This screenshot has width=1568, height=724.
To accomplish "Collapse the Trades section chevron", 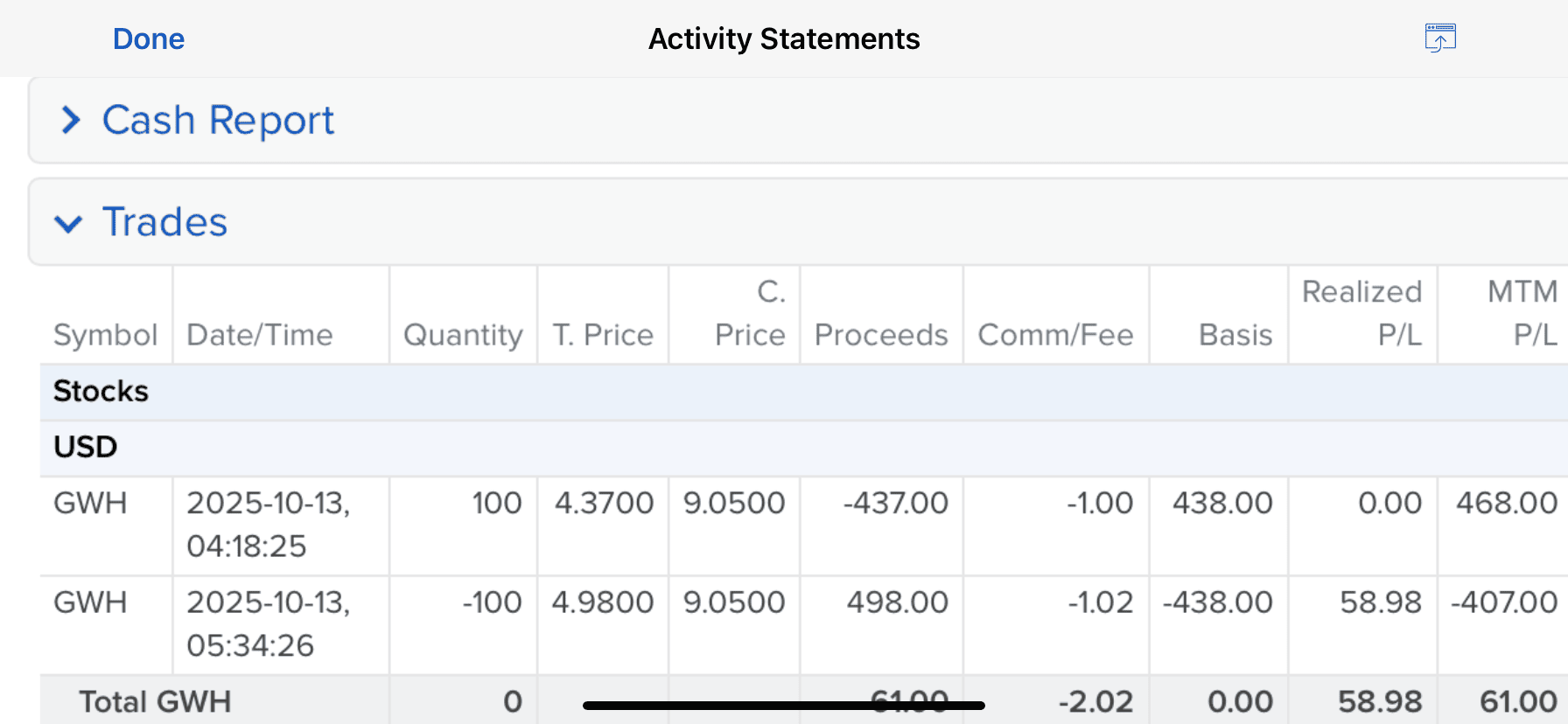I will click(x=68, y=224).
